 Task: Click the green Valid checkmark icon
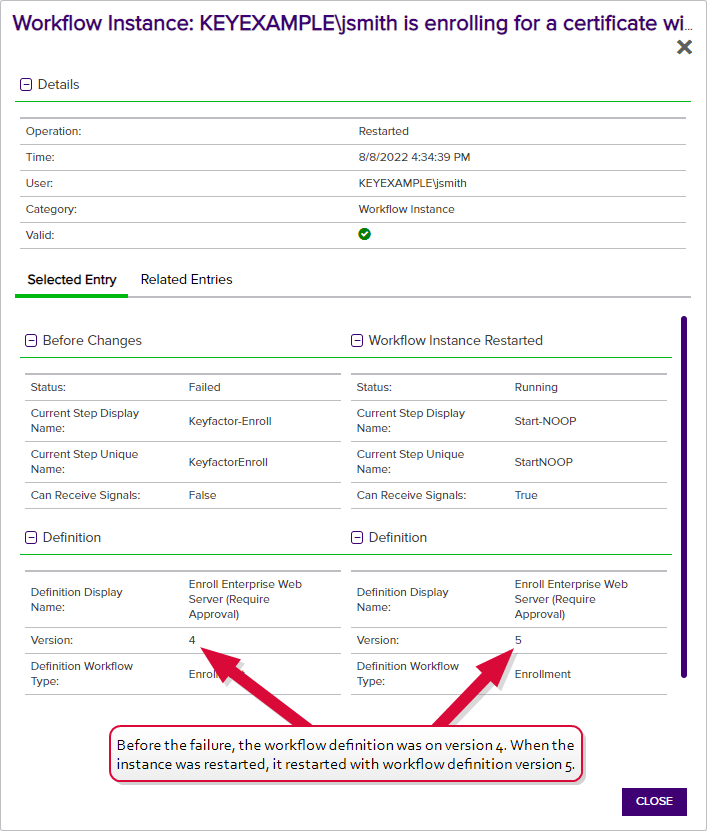pyautogui.click(x=365, y=234)
